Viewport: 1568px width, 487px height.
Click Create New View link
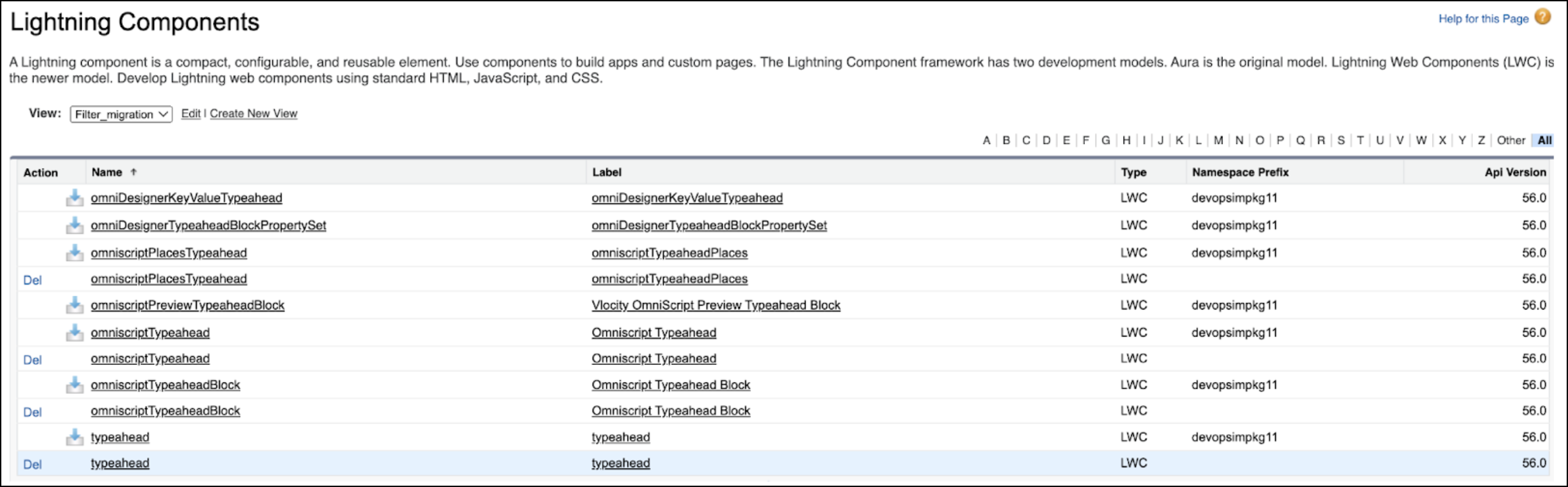pos(253,114)
